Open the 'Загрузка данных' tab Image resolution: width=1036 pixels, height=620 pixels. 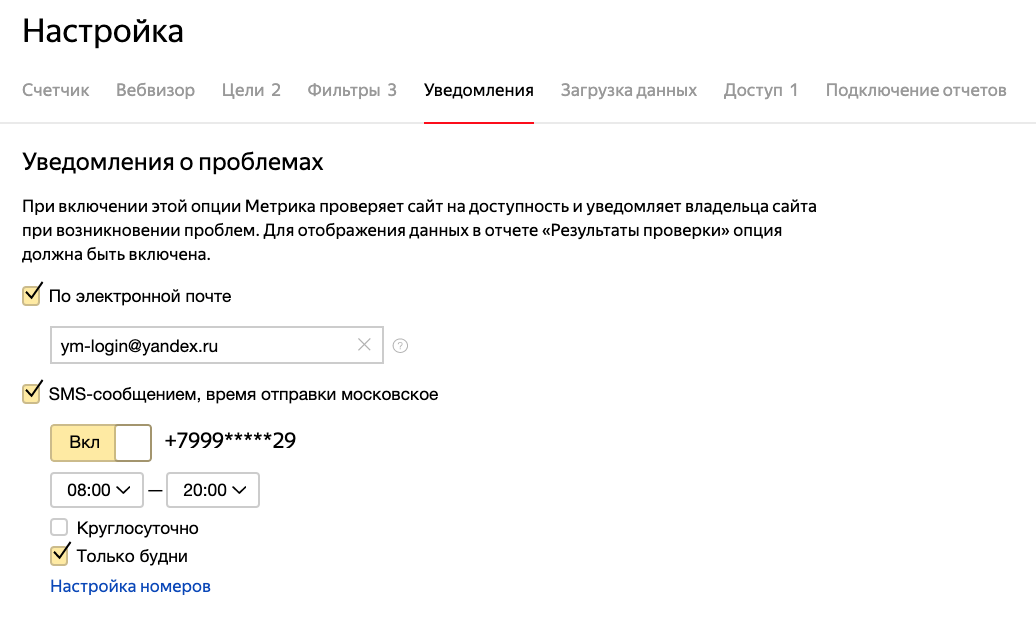[x=629, y=90]
